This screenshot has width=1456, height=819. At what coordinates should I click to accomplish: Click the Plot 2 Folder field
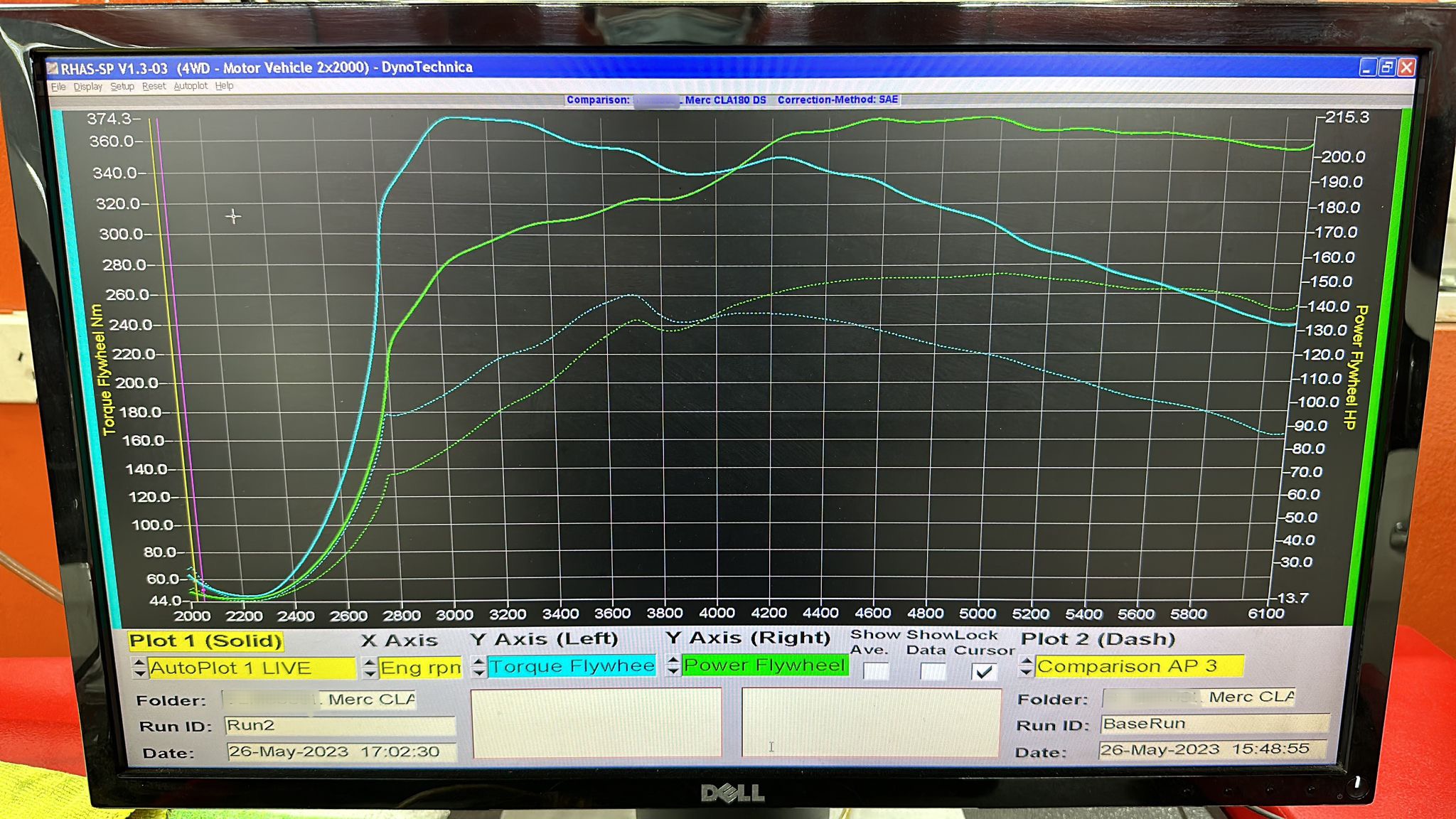[1199, 697]
